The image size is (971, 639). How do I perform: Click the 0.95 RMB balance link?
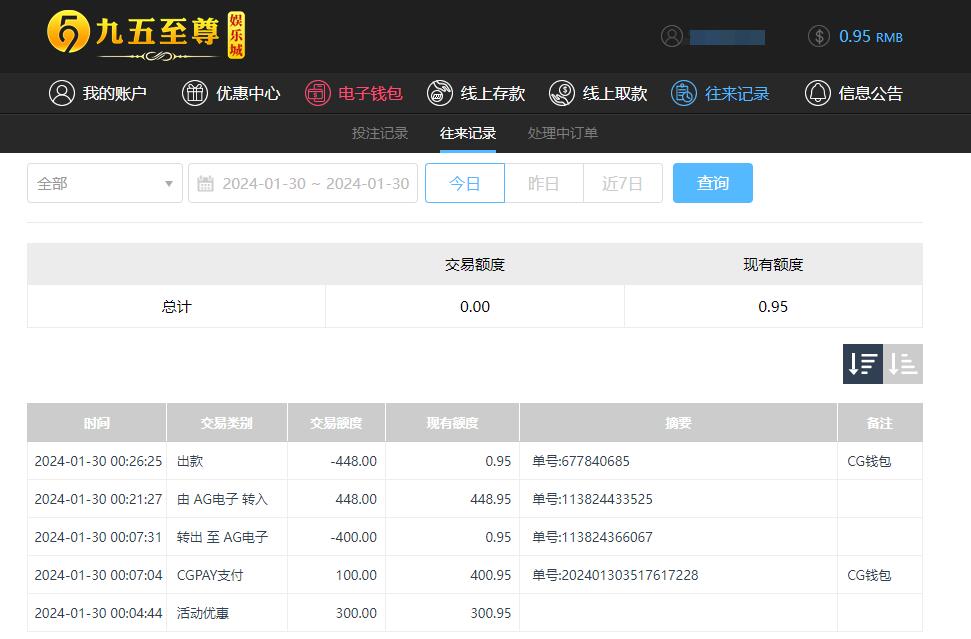pyautogui.click(x=871, y=37)
